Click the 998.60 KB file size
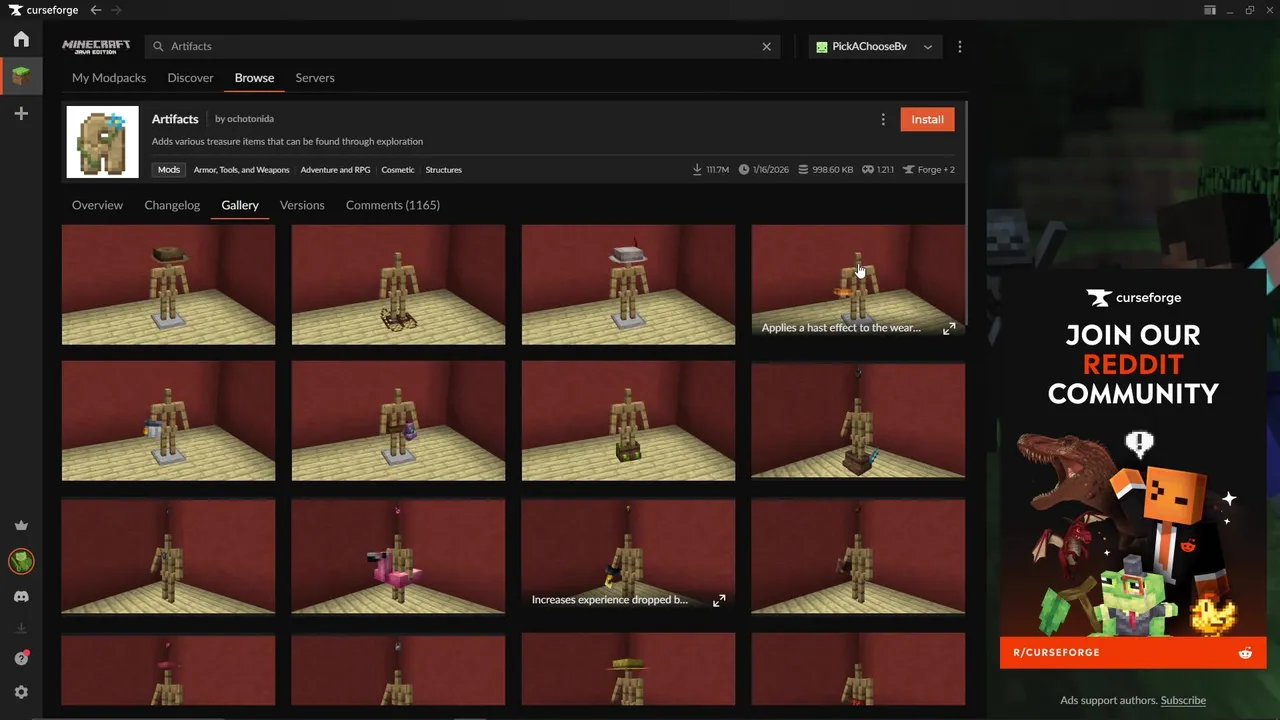This screenshot has width=1280, height=720. 825,170
